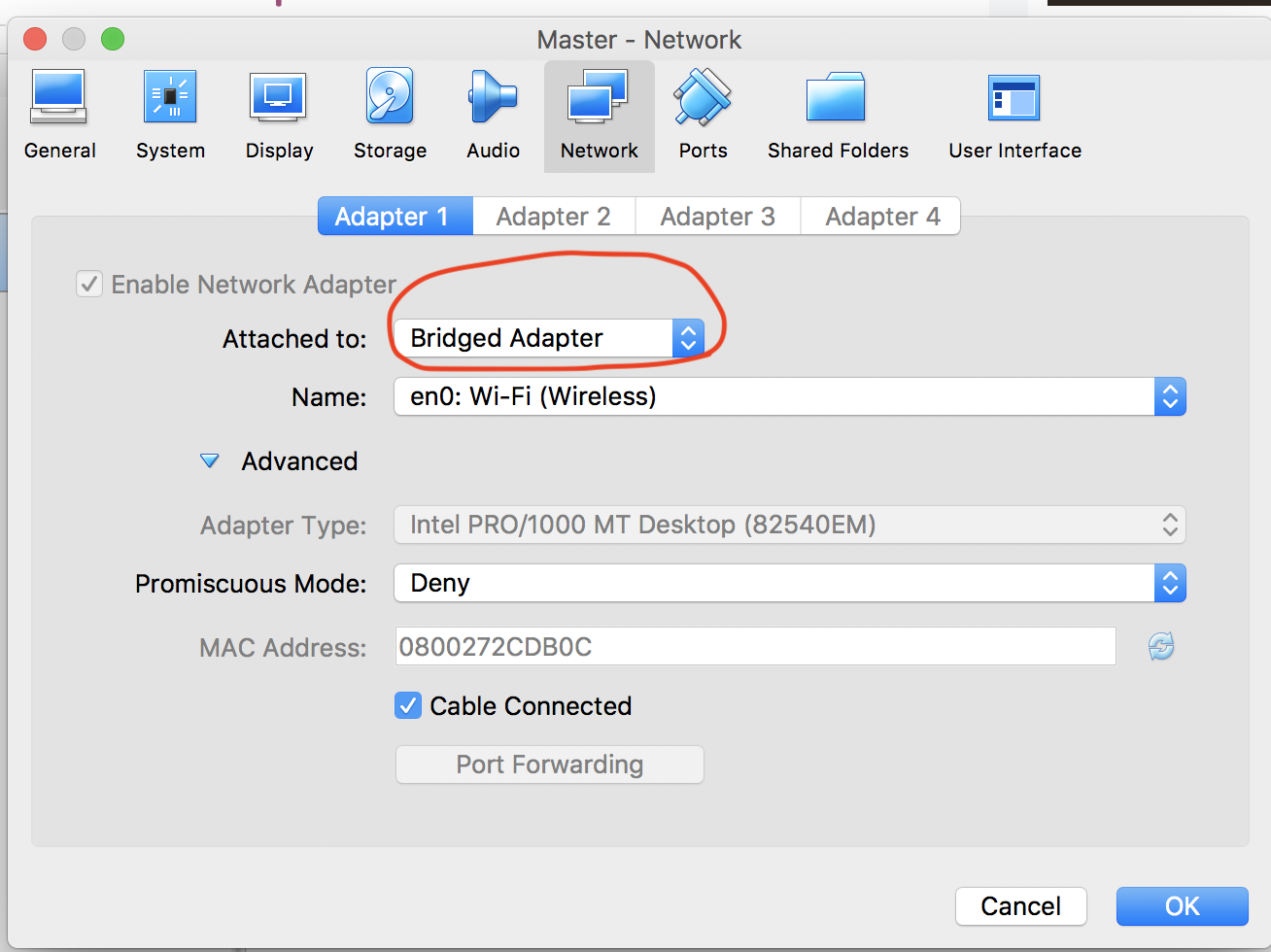Select the Adapter 4 tab
Image resolution: width=1271 pixels, height=952 pixels.
(x=880, y=216)
